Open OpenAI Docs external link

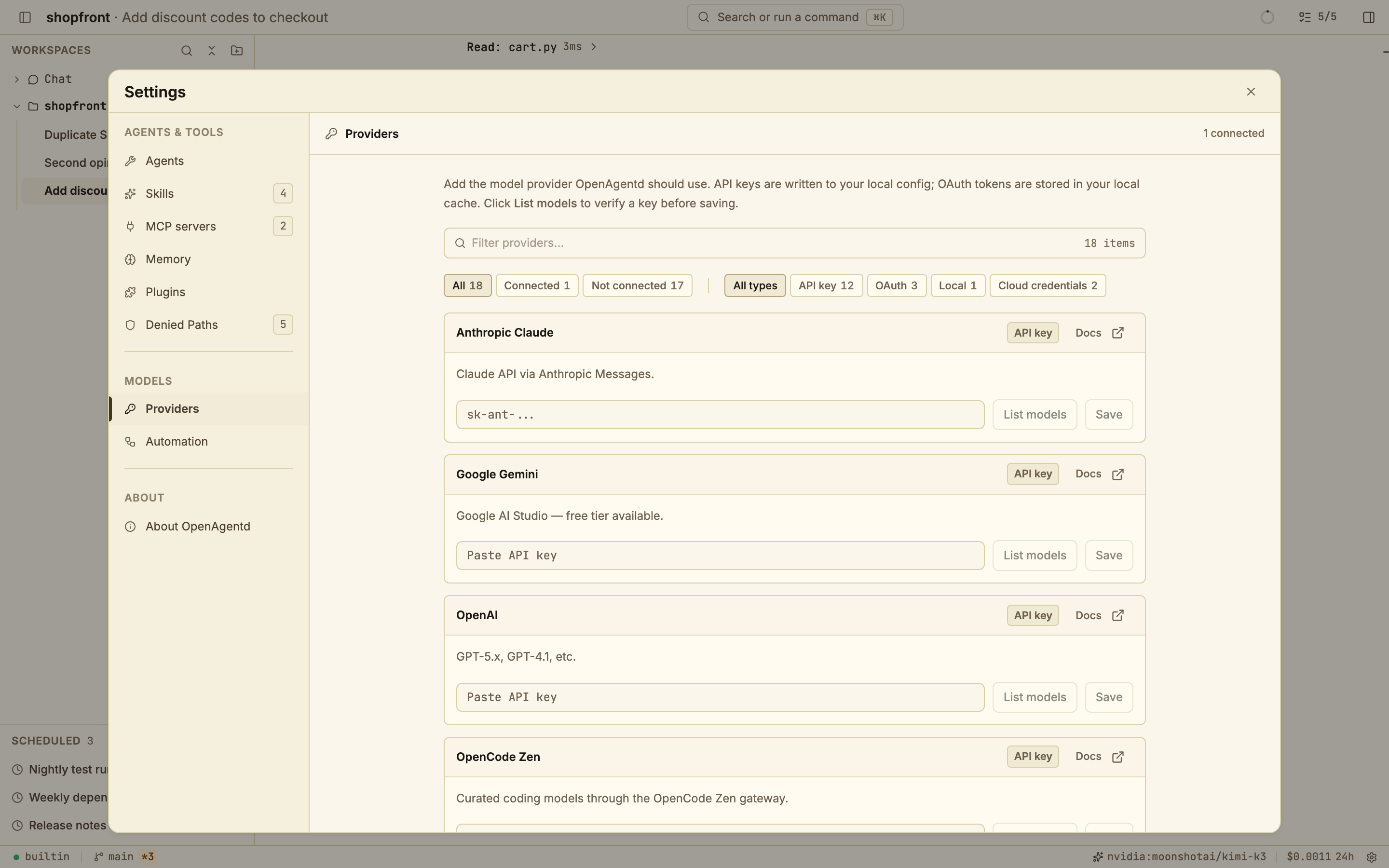[x=1099, y=615]
